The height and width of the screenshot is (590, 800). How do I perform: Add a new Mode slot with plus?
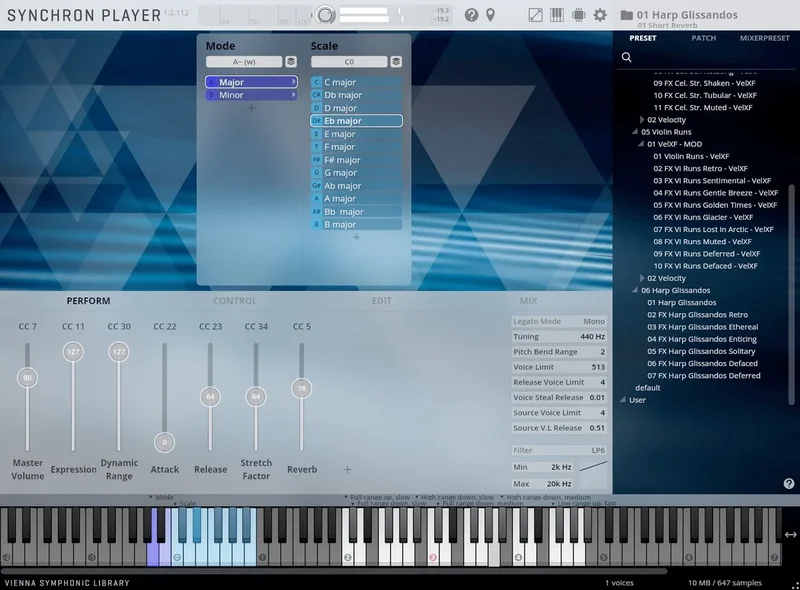click(x=251, y=108)
